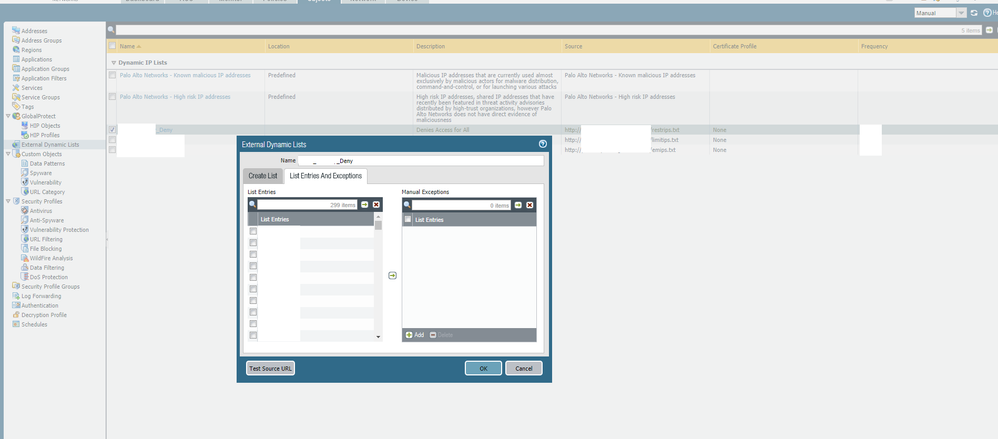Open URL Filtering profiles

point(46,239)
